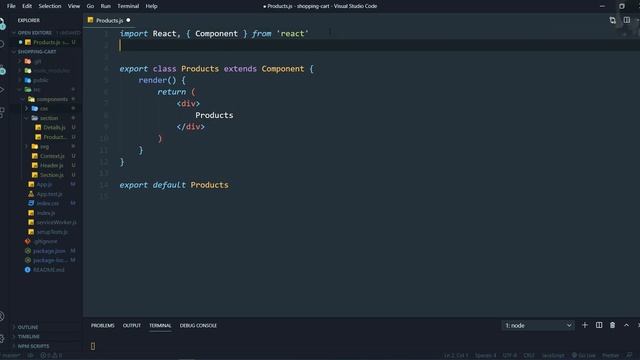This screenshot has width=640, height=360.
Task: Open the Search view in the activity bar
Action: [2, 44]
